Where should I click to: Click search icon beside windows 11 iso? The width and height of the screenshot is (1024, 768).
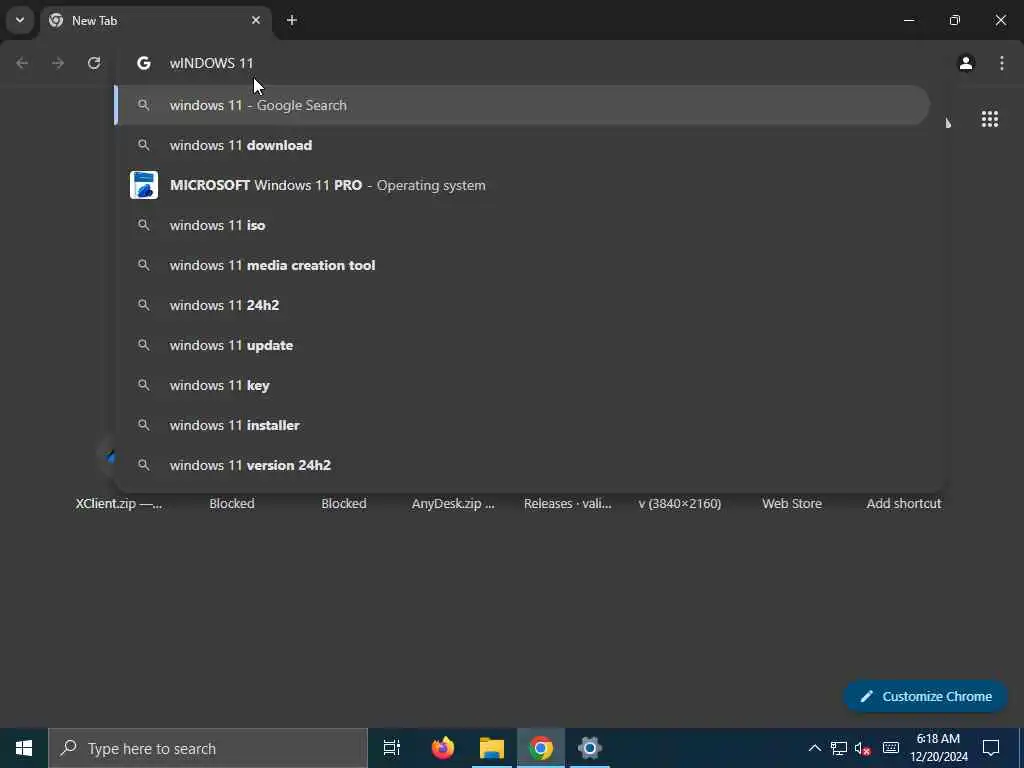[144, 225]
